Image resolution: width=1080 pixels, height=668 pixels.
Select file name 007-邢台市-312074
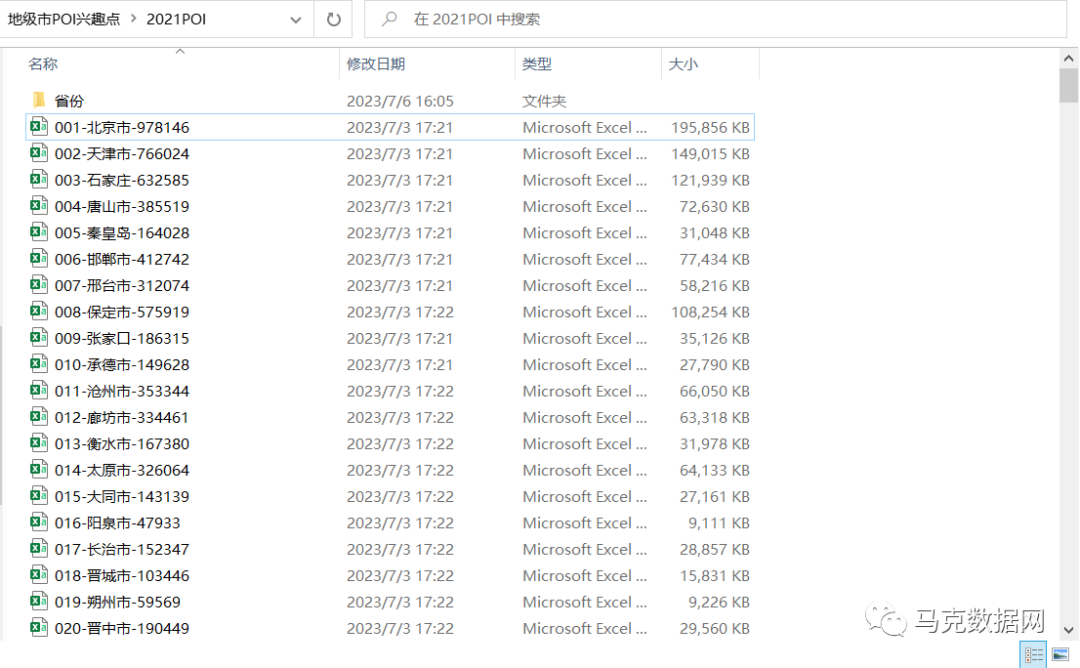click(122, 286)
